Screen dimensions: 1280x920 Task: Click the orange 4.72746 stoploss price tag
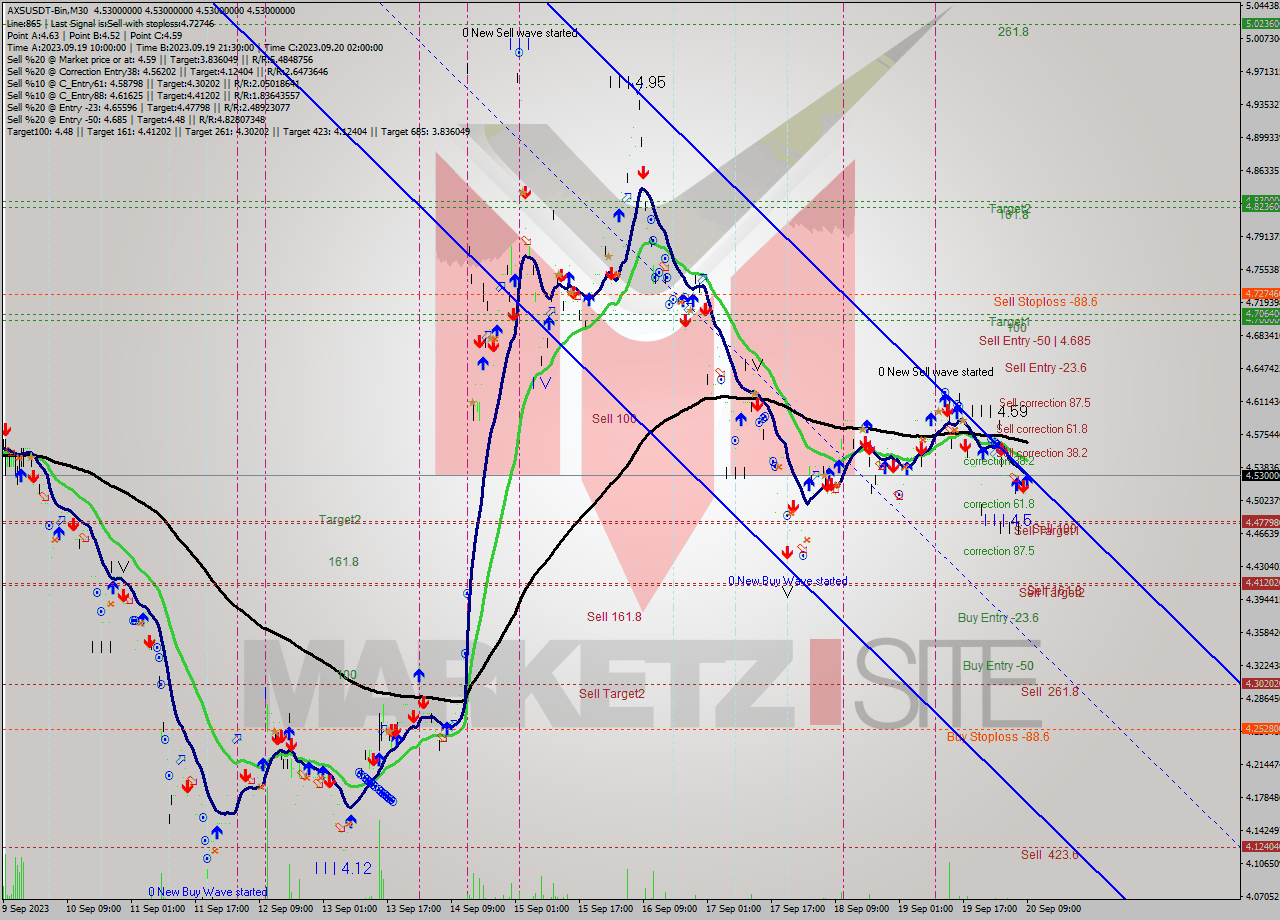tap(1260, 293)
